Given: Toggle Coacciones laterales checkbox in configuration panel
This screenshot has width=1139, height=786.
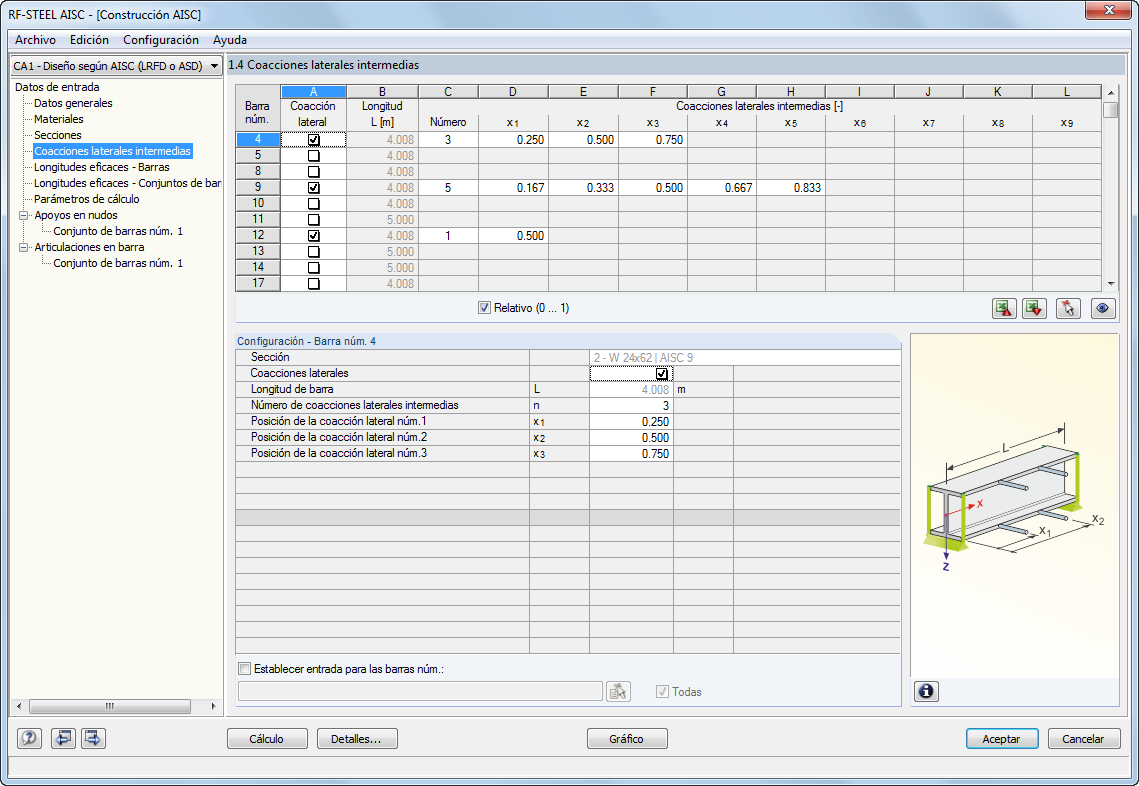Looking at the screenshot, I should coord(661,373).
